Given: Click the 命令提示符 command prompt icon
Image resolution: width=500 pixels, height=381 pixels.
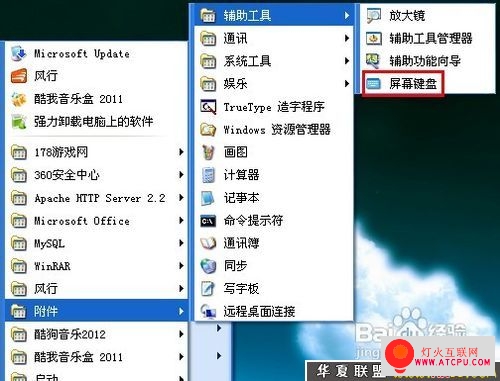Looking at the screenshot, I should pos(208,221).
